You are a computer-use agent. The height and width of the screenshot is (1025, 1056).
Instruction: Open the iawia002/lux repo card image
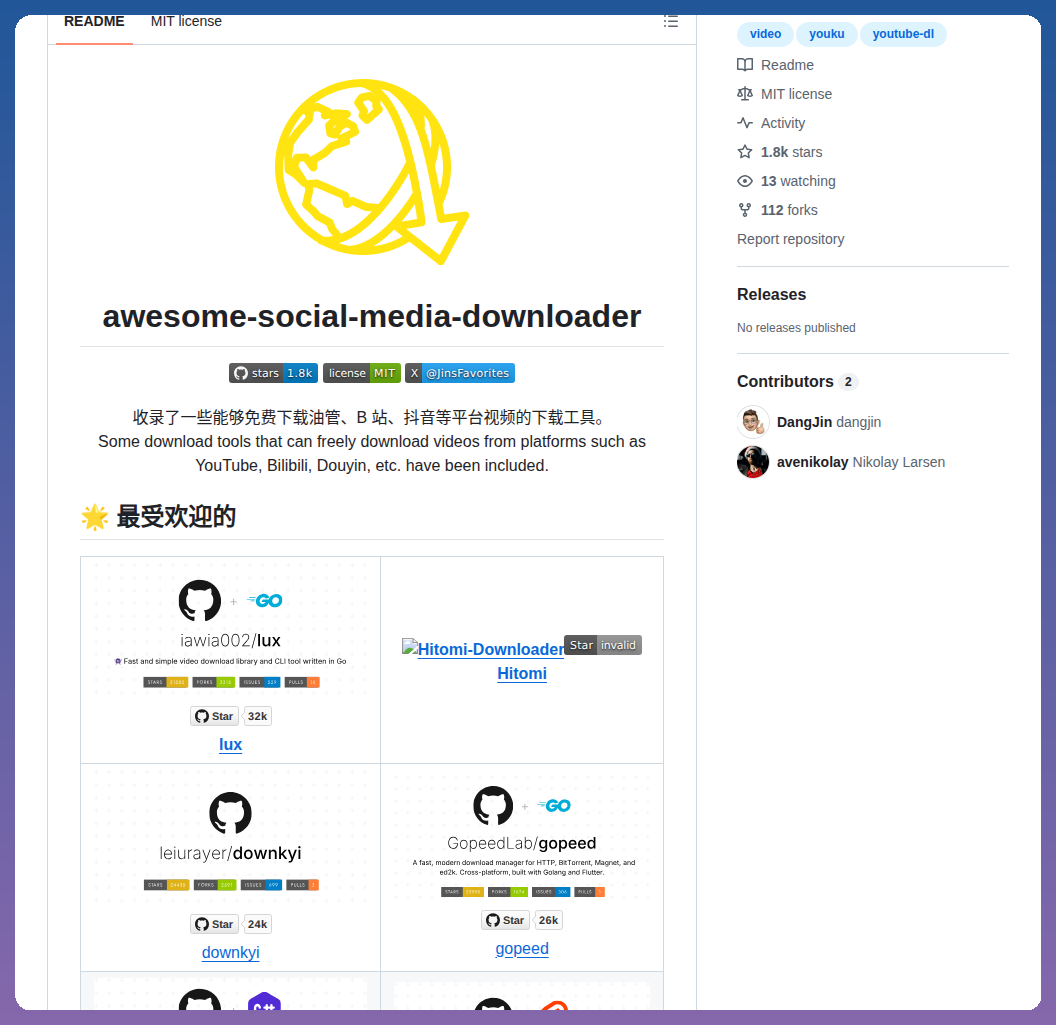click(x=230, y=630)
